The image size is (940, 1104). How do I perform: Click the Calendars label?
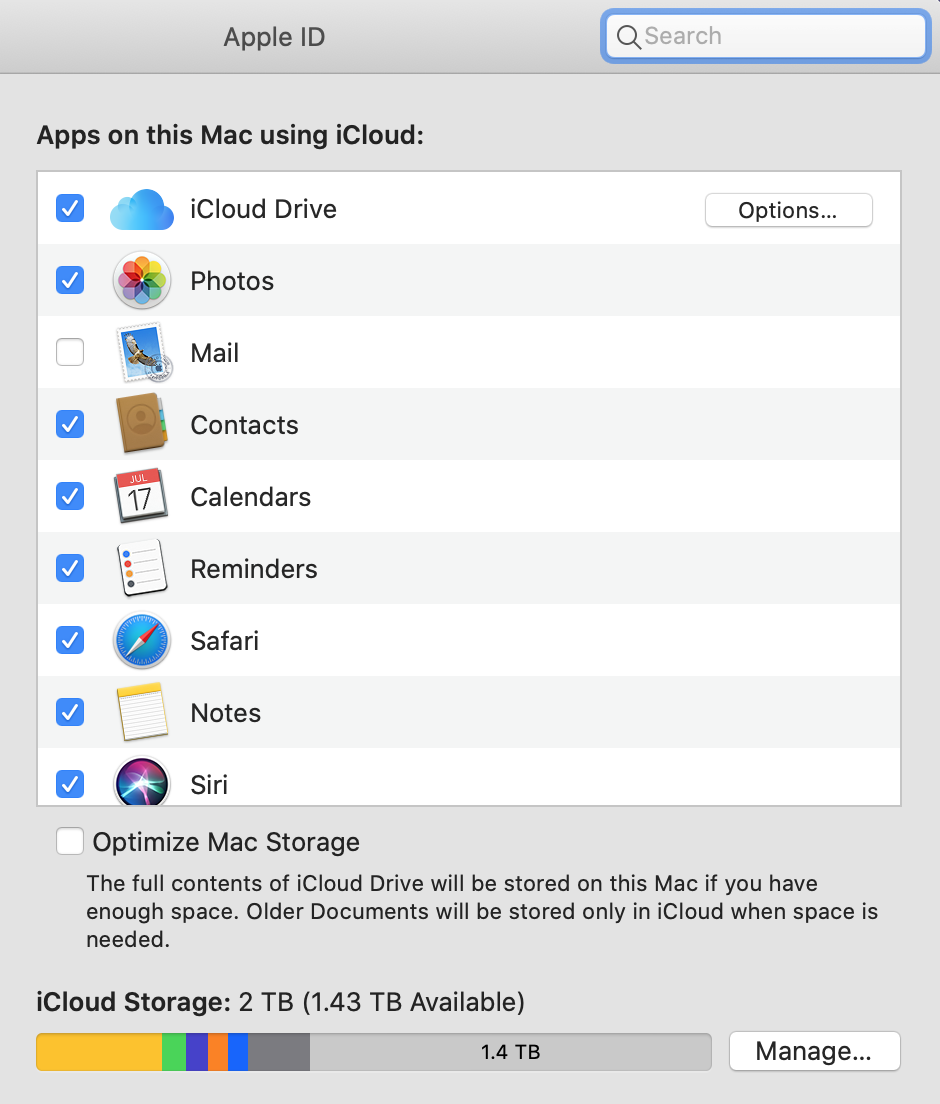pos(251,496)
